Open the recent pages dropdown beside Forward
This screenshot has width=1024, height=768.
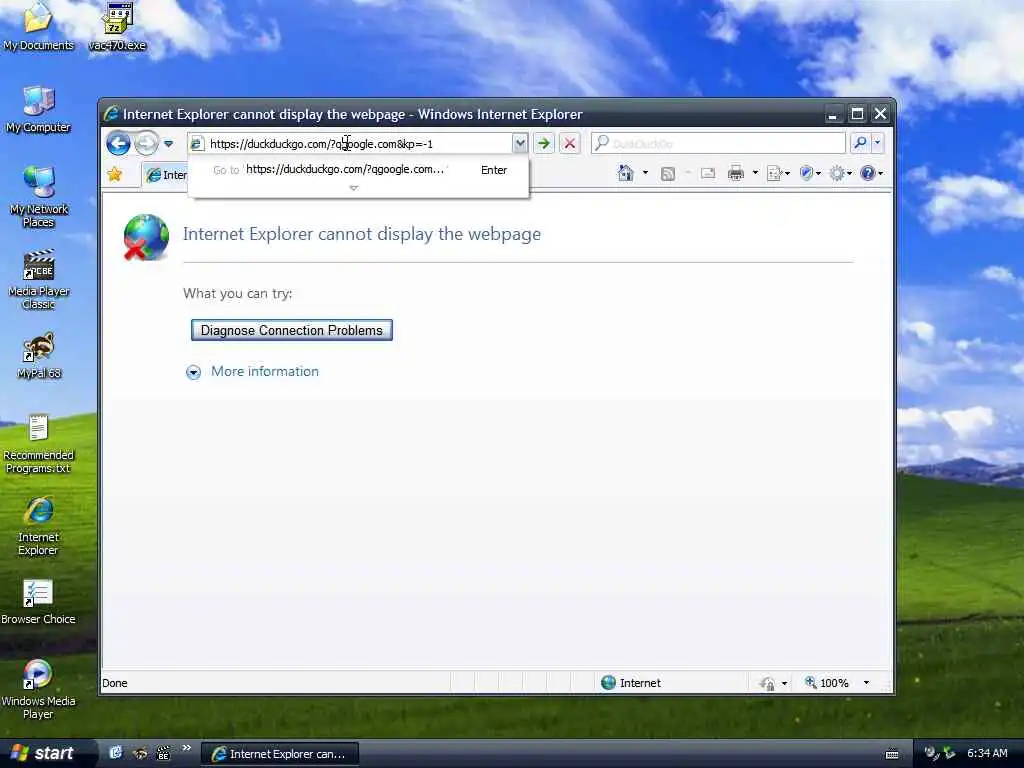coord(168,144)
